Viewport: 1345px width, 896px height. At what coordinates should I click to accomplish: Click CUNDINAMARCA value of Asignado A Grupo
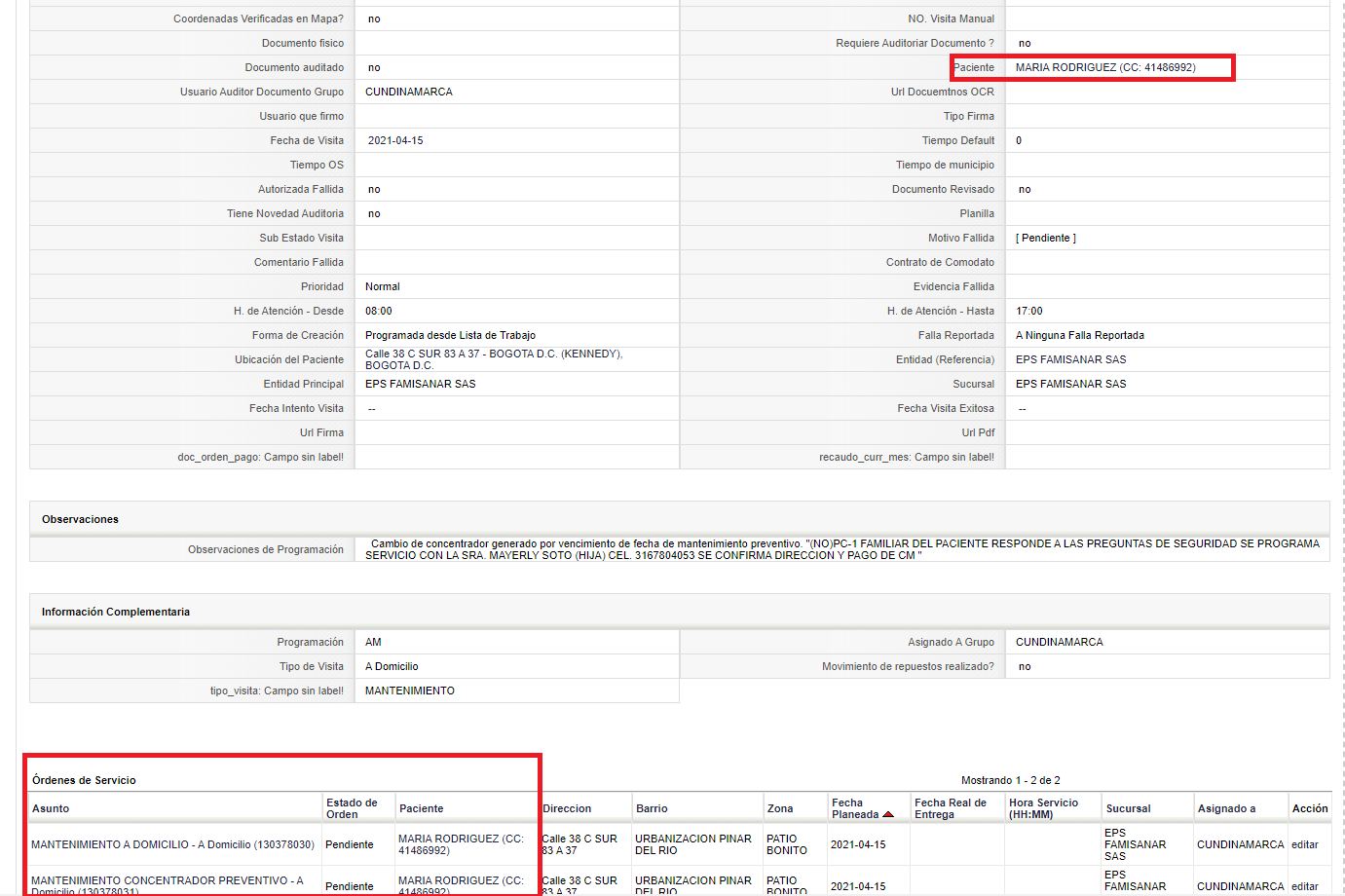(1060, 642)
